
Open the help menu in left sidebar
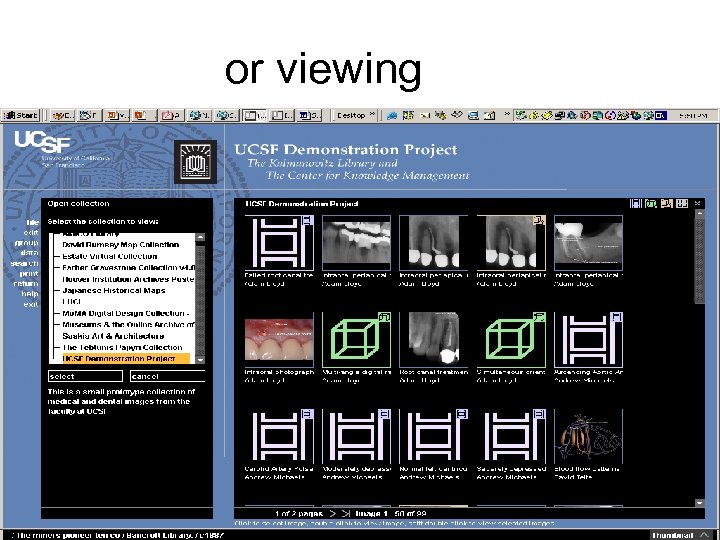click(30, 294)
